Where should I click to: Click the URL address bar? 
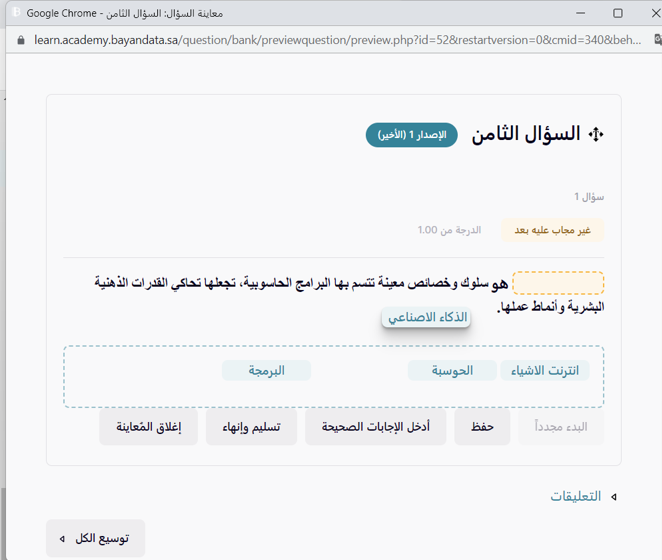pos(330,40)
